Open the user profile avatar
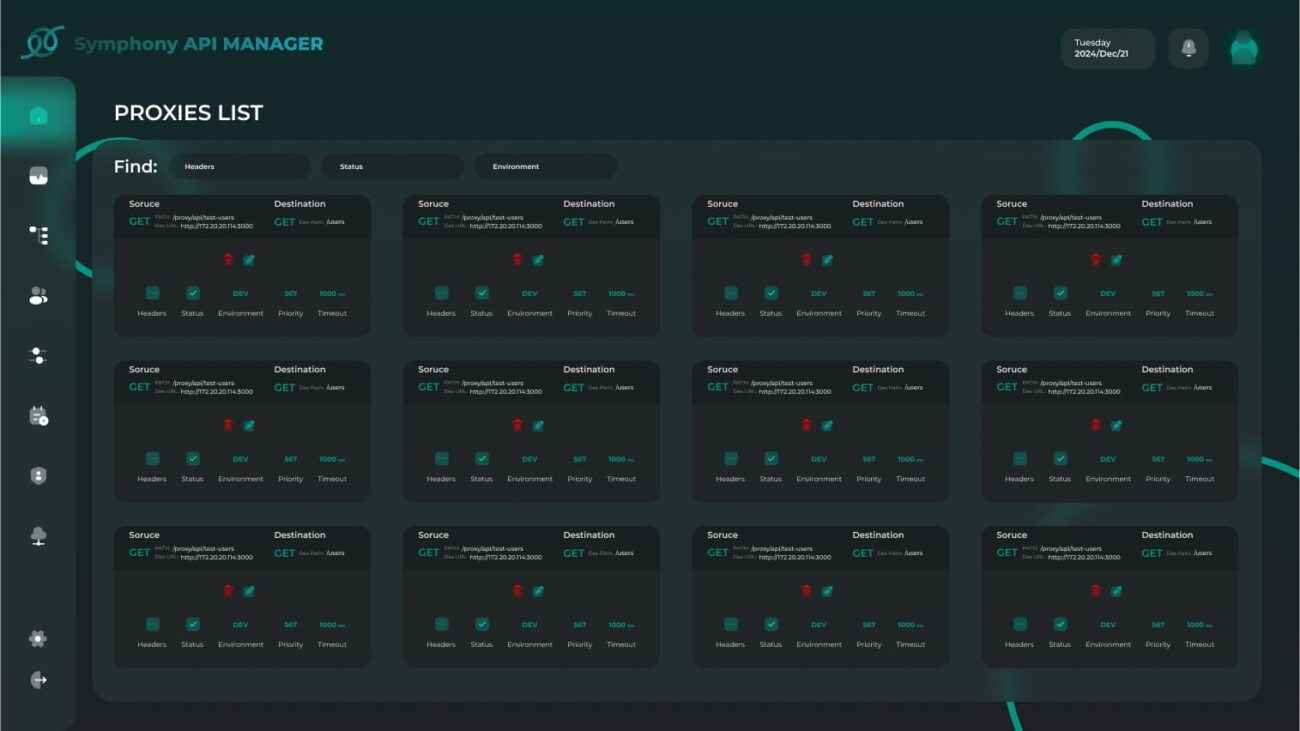The height and width of the screenshot is (731, 1300). point(1243,48)
